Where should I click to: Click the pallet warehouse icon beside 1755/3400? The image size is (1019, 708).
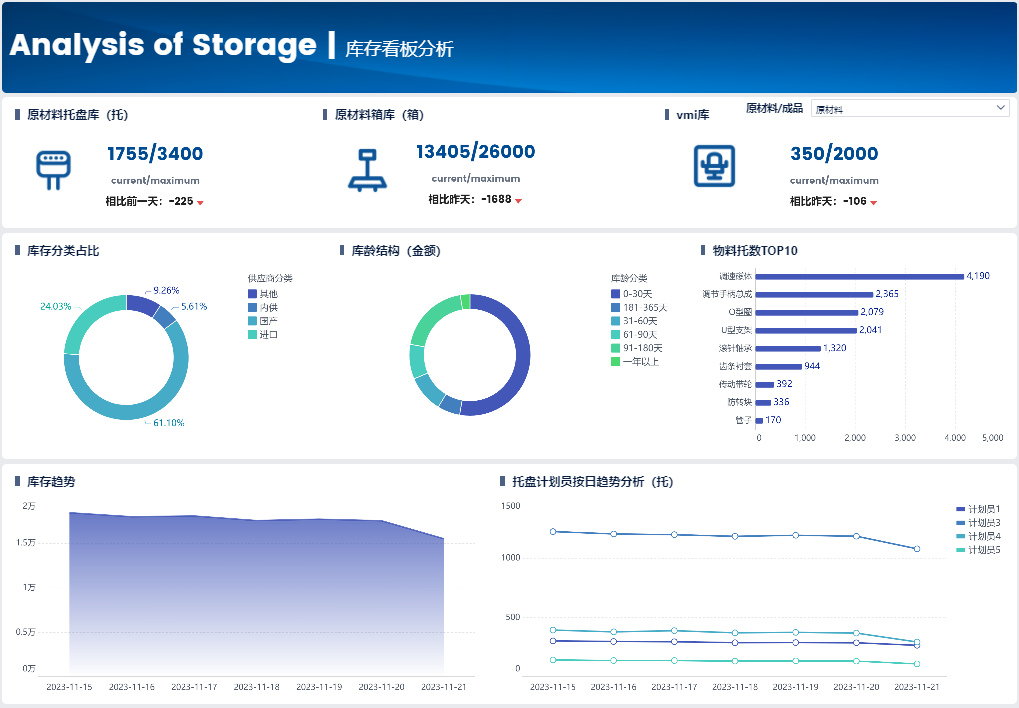click(53, 170)
